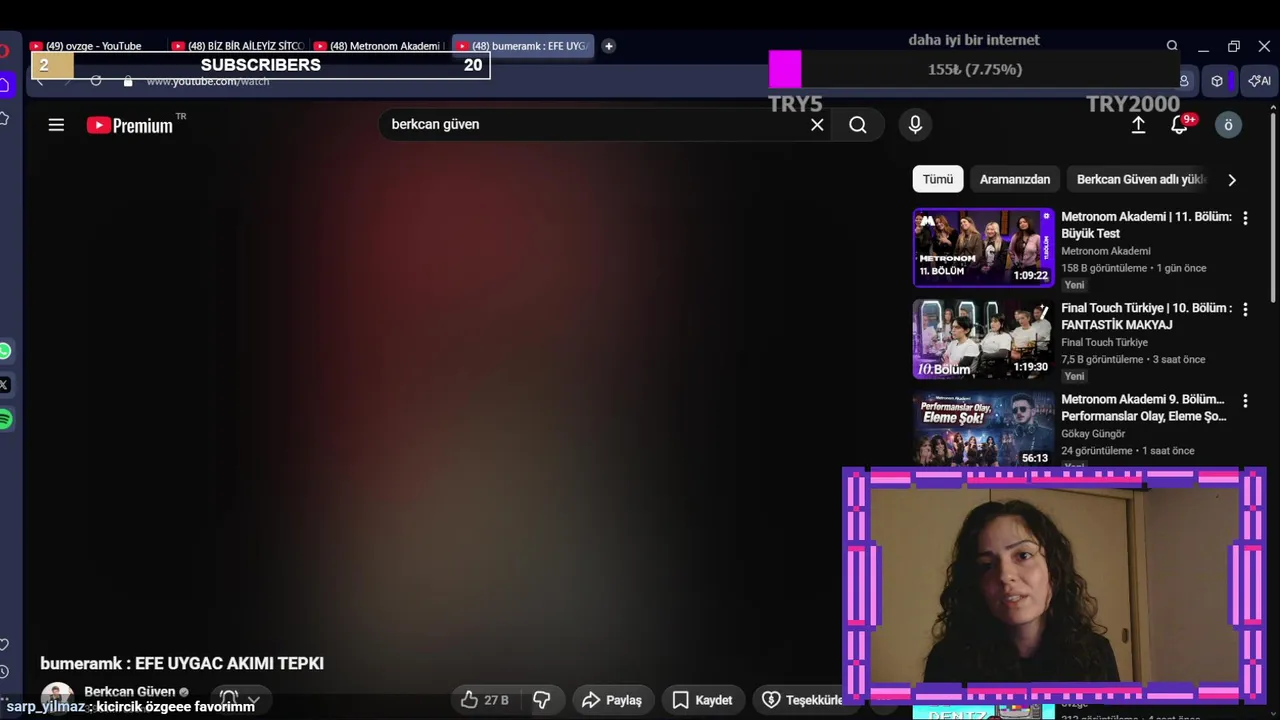Click the Paylaş share button
The width and height of the screenshot is (1280, 720).
pos(611,700)
